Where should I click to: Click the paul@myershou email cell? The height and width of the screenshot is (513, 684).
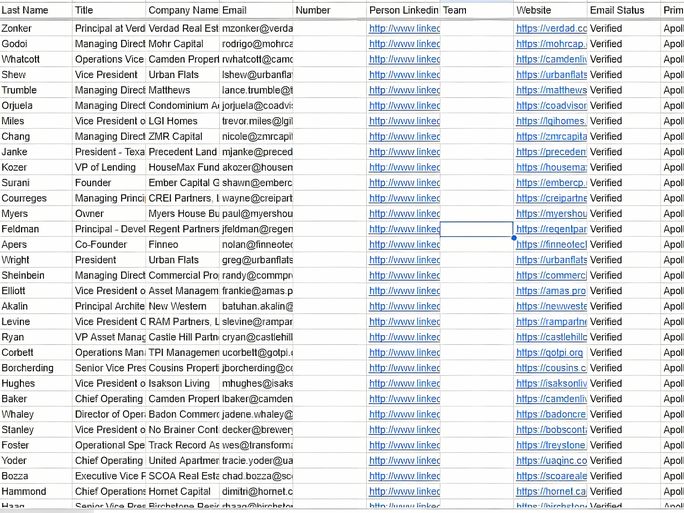(x=257, y=214)
